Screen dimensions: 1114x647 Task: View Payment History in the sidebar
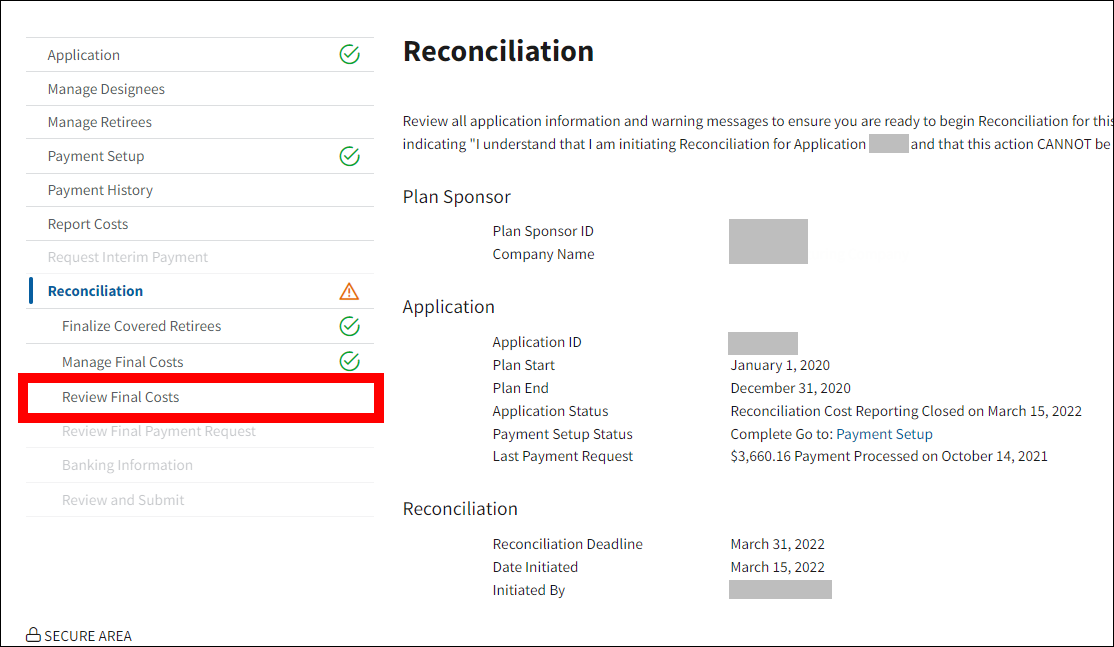point(100,190)
